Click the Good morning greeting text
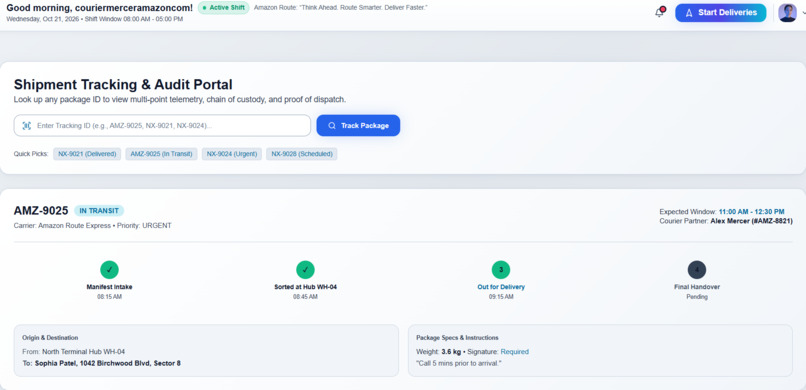Viewport: 806px width, 390px height. pos(100,8)
